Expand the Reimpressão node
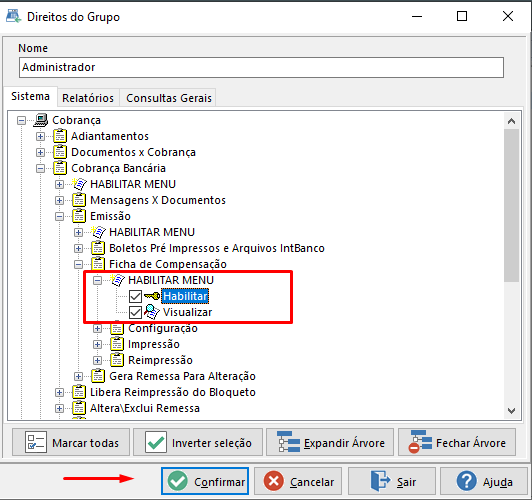Screen dimensions: 532x500 97,360
